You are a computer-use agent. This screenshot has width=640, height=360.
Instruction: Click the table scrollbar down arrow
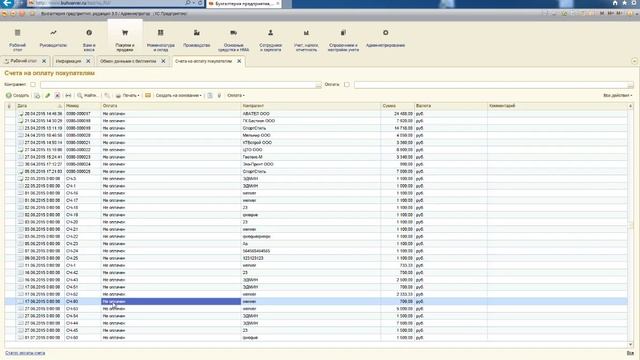631,345
